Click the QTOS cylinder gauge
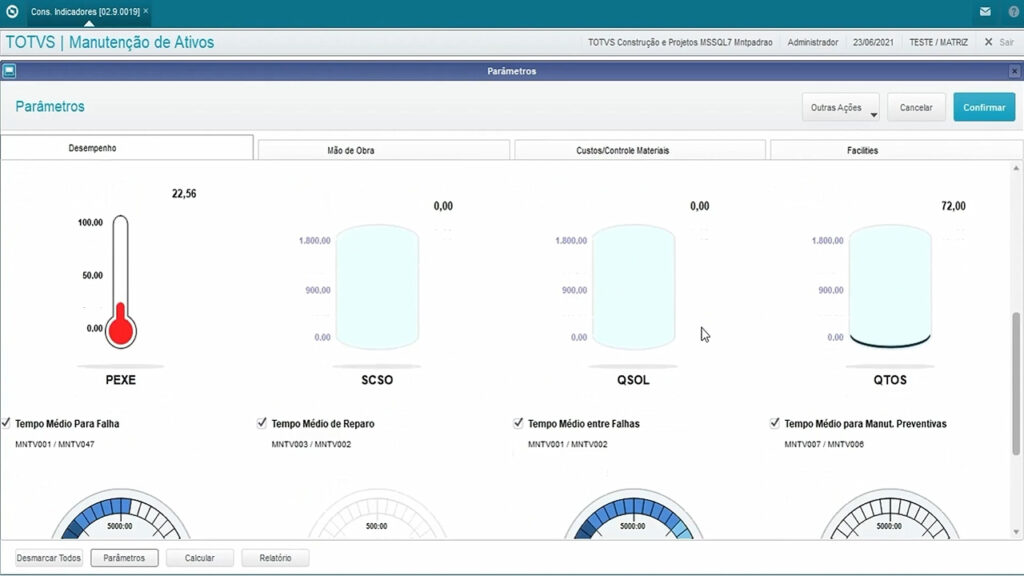 889,287
